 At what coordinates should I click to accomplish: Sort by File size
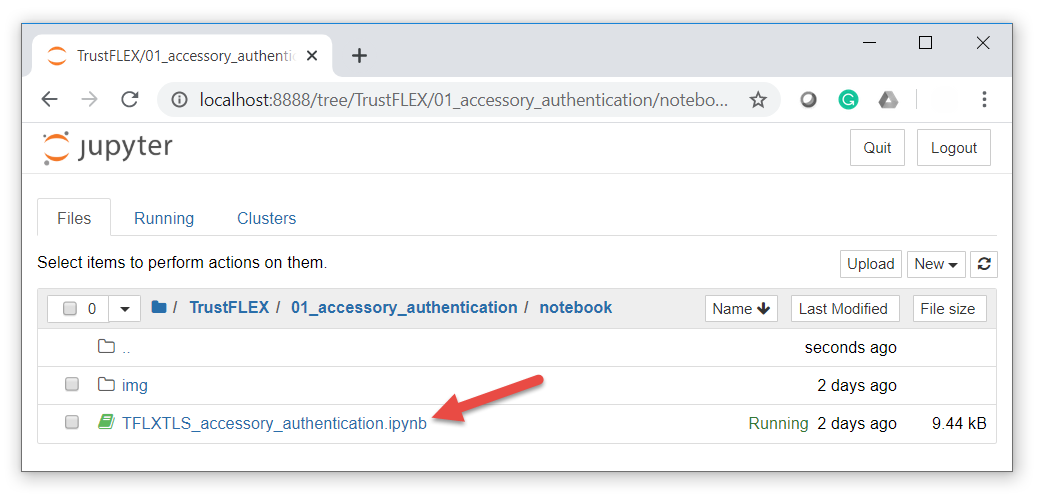[949, 309]
